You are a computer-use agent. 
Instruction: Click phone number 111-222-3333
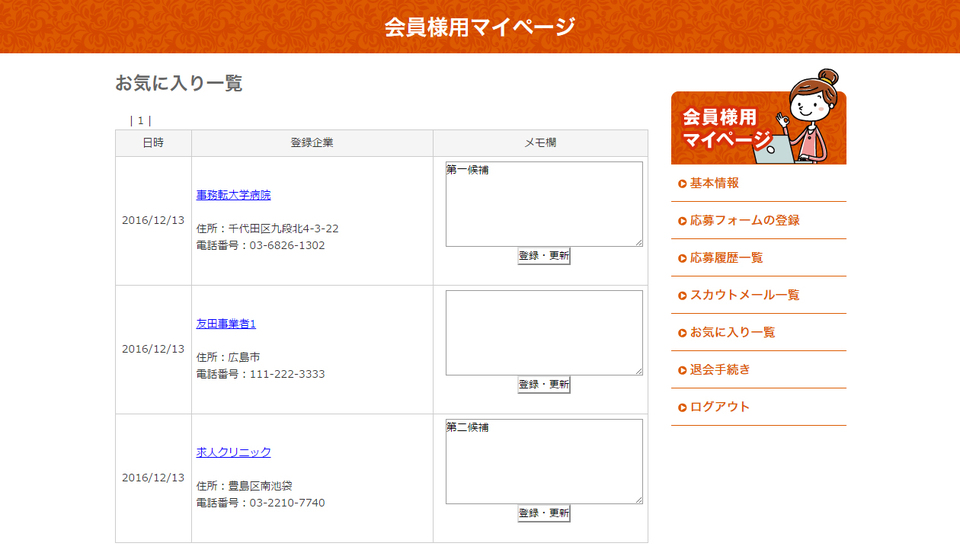point(287,374)
